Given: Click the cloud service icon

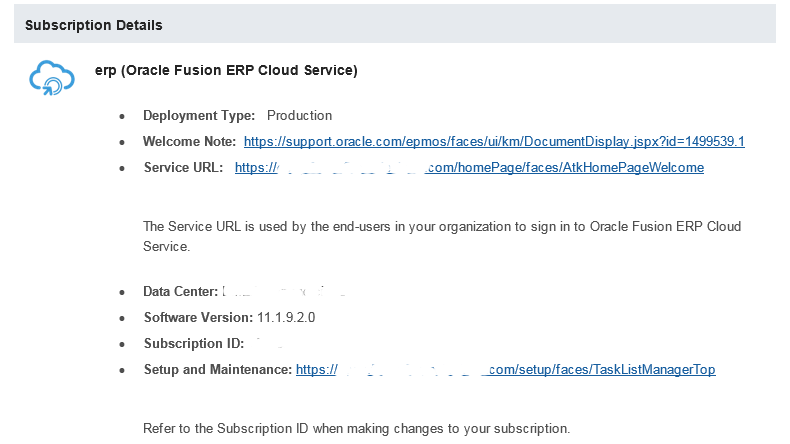Looking at the screenshot, I should click(x=52, y=78).
